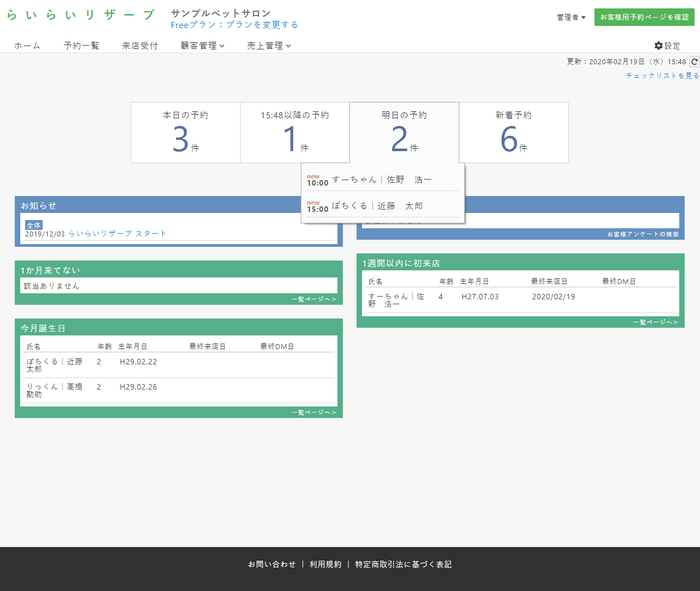Expand the 顧客管理 menu
Screen dimensions: 700x591
pos(202,46)
